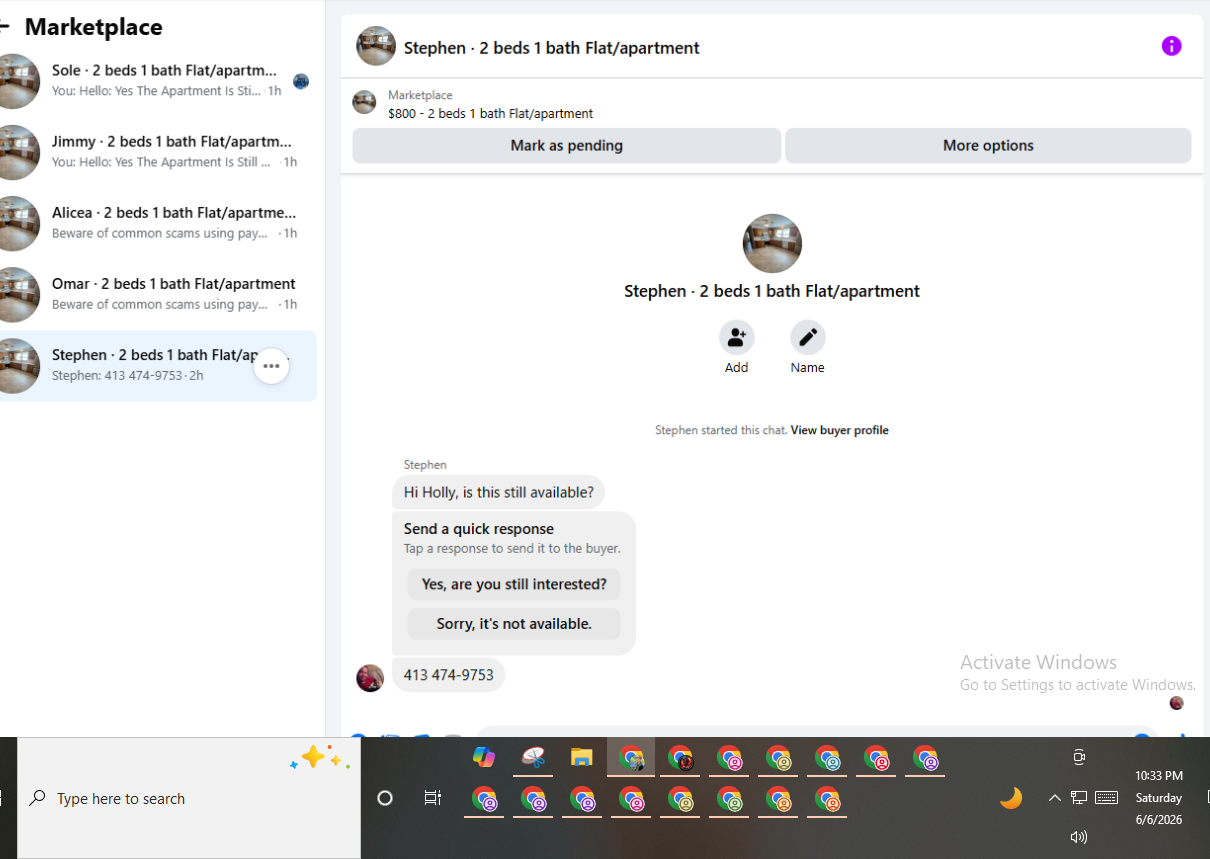Send quick reply 'Sorry, it's not available.'

pyautogui.click(x=514, y=623)
